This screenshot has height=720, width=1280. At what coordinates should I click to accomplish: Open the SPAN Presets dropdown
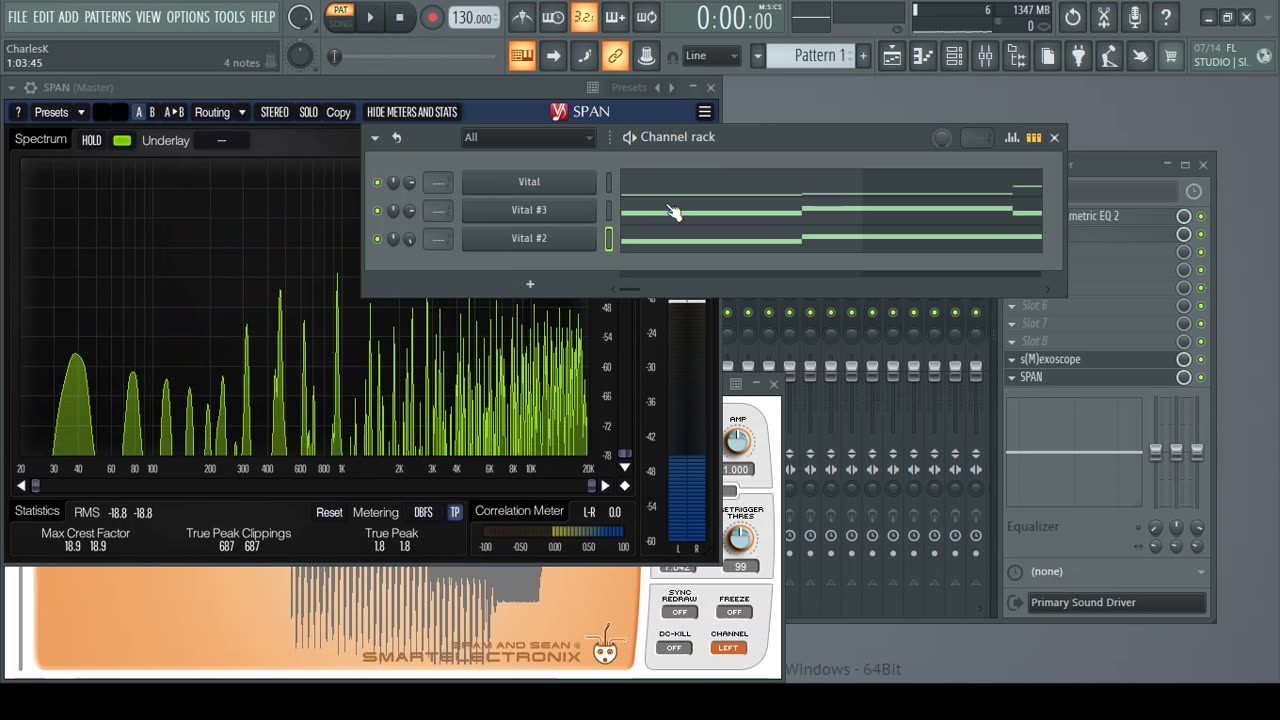coord(59,112)
